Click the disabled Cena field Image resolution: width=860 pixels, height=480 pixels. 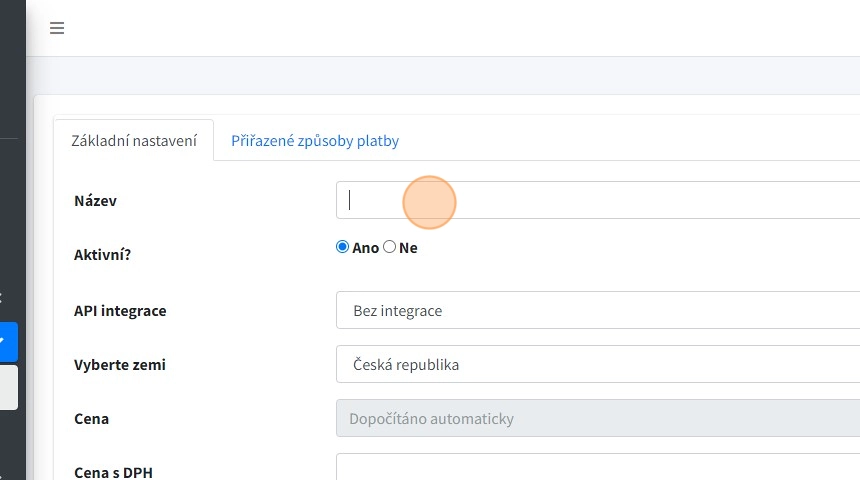click(598, 419)
